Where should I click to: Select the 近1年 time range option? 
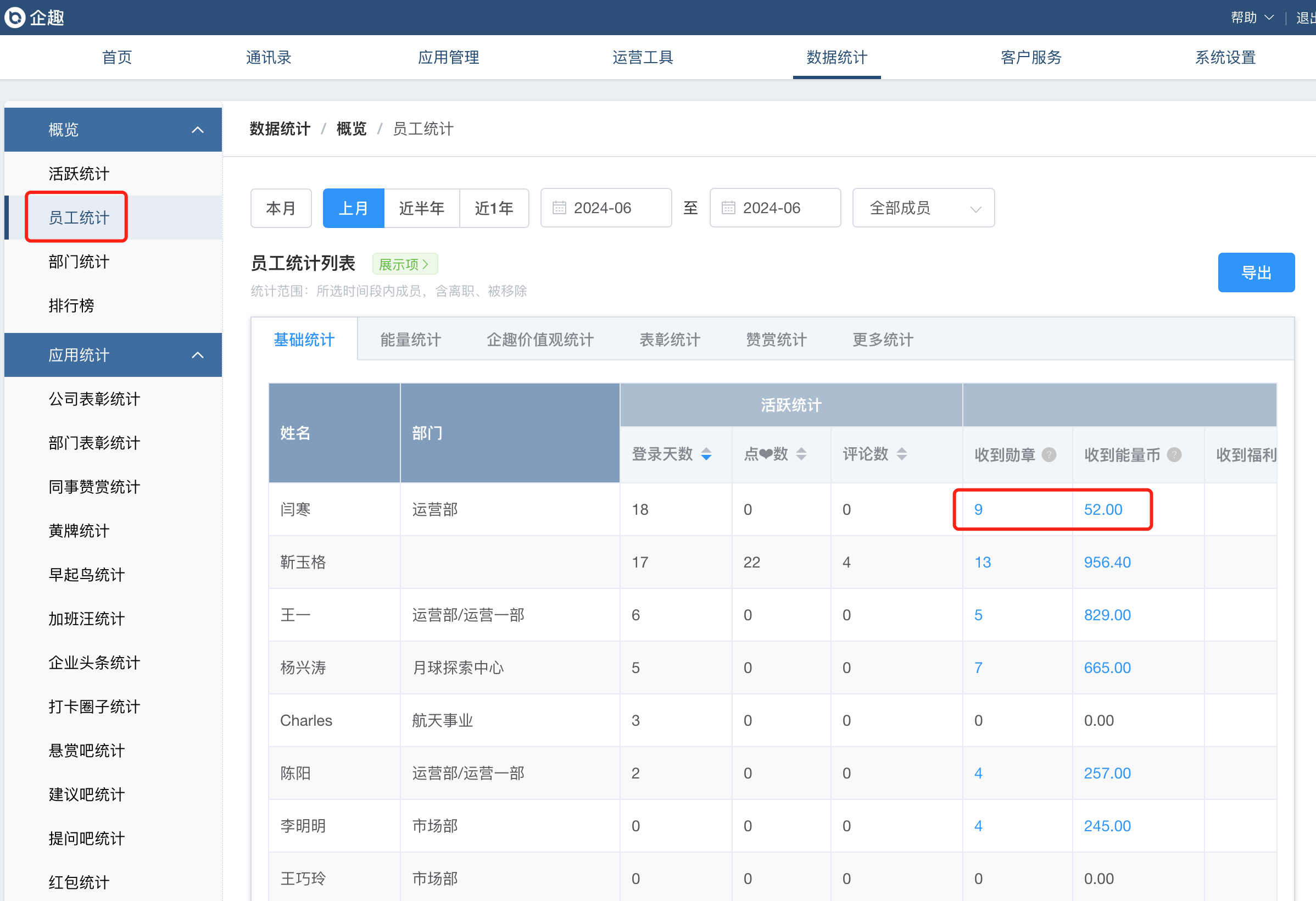[494, 208]
